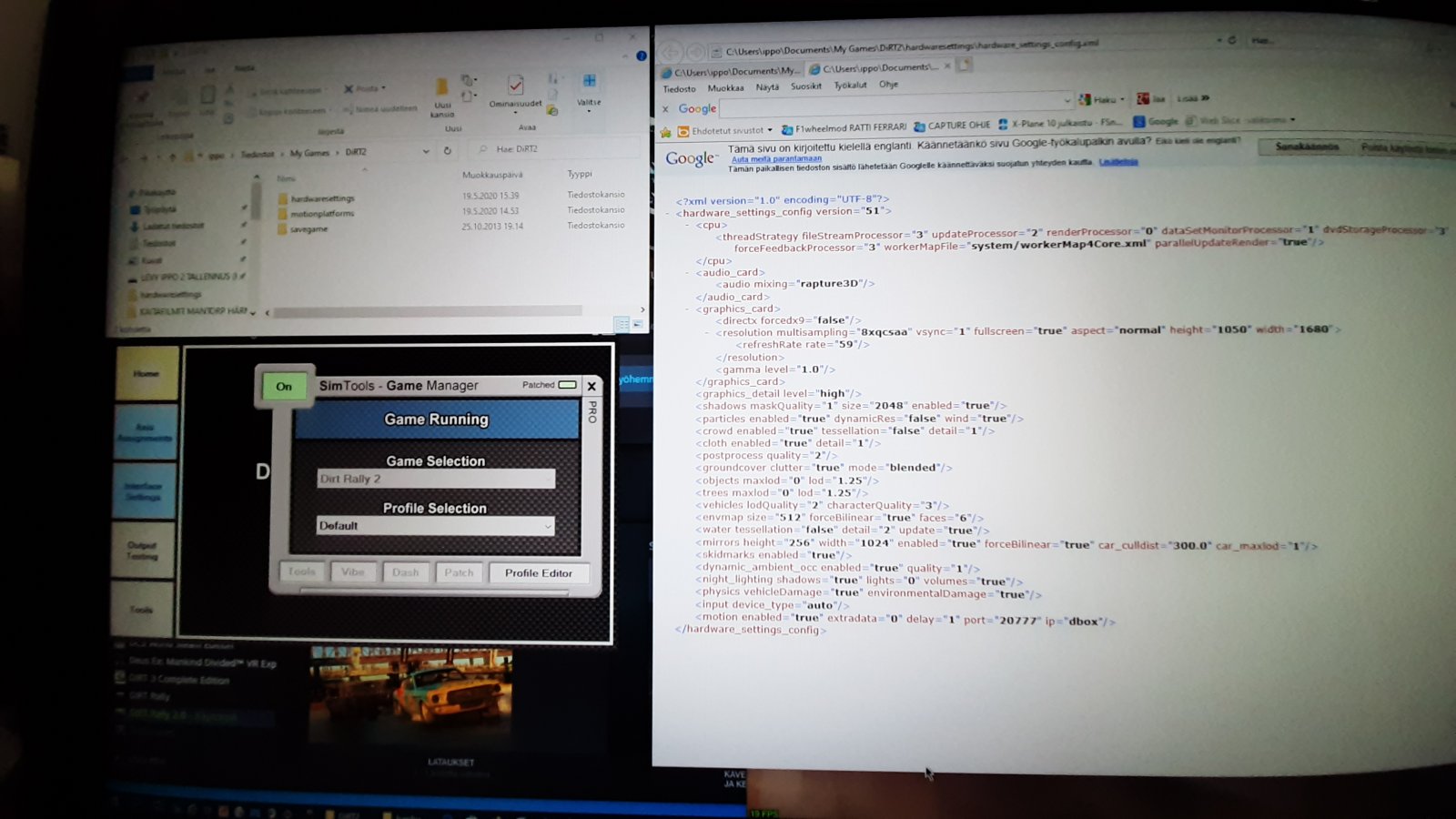The width and height of the screenshot is (1456, 819).
Task: Click the Ominaisuudet properties icon
Action: point(515,92)
